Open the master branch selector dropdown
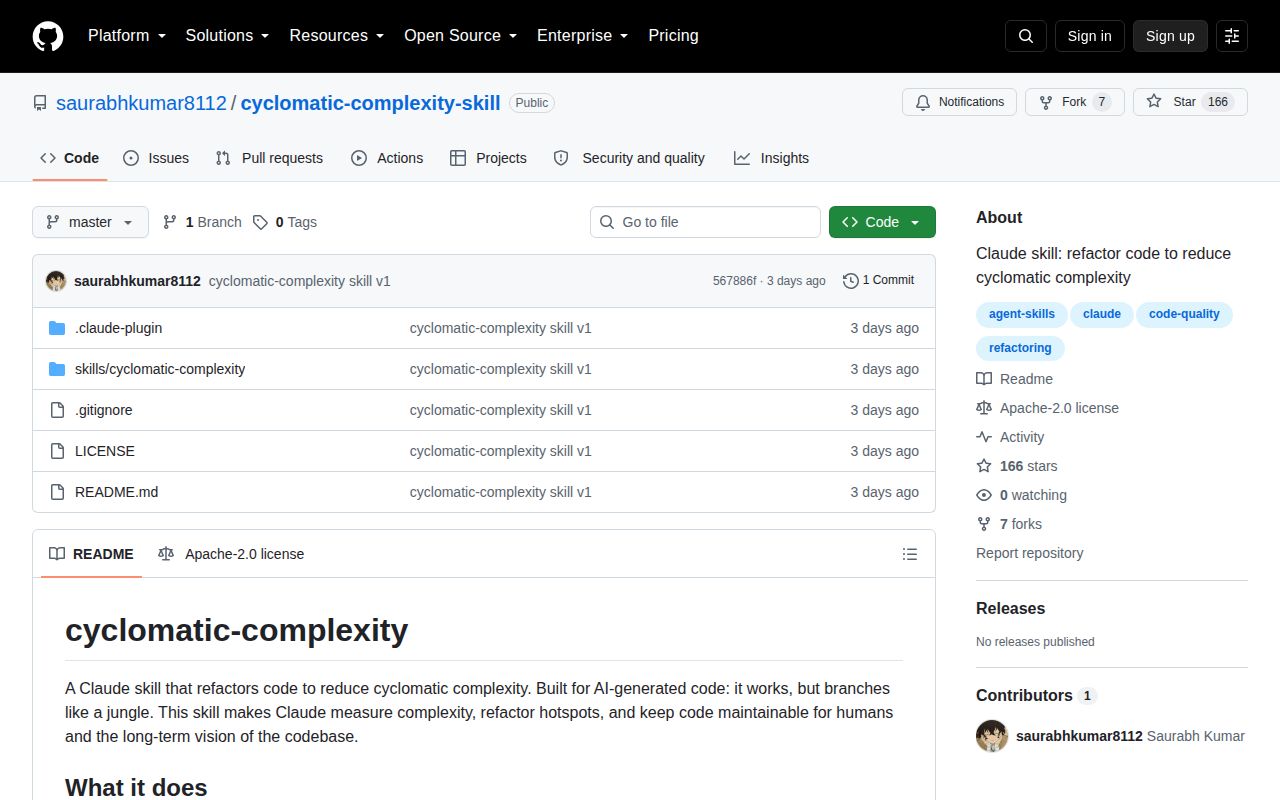The image size is (1280, 800). point(90,222)
